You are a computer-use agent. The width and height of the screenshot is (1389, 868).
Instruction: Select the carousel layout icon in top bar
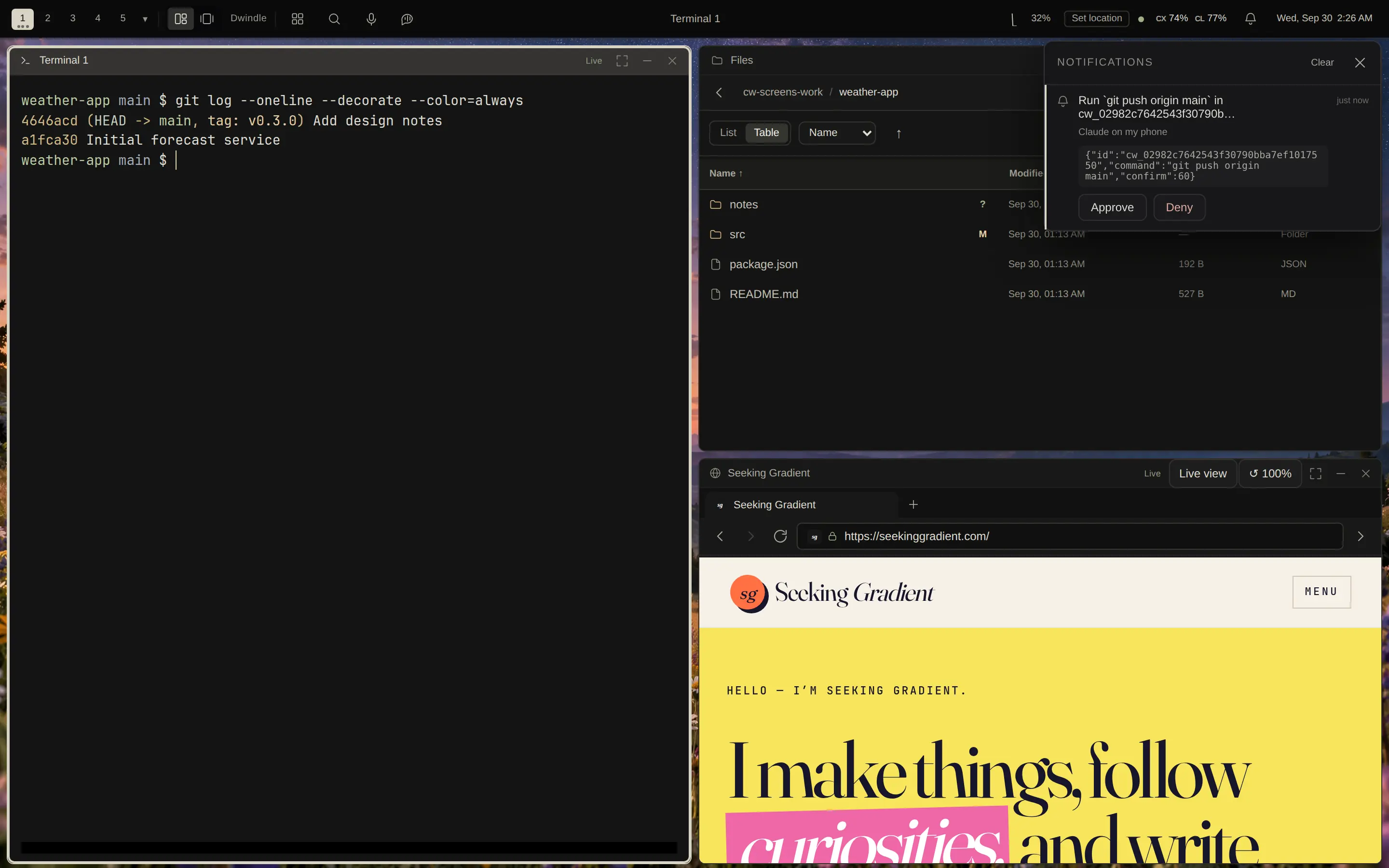pyautogui.click(x=207, y=19)
